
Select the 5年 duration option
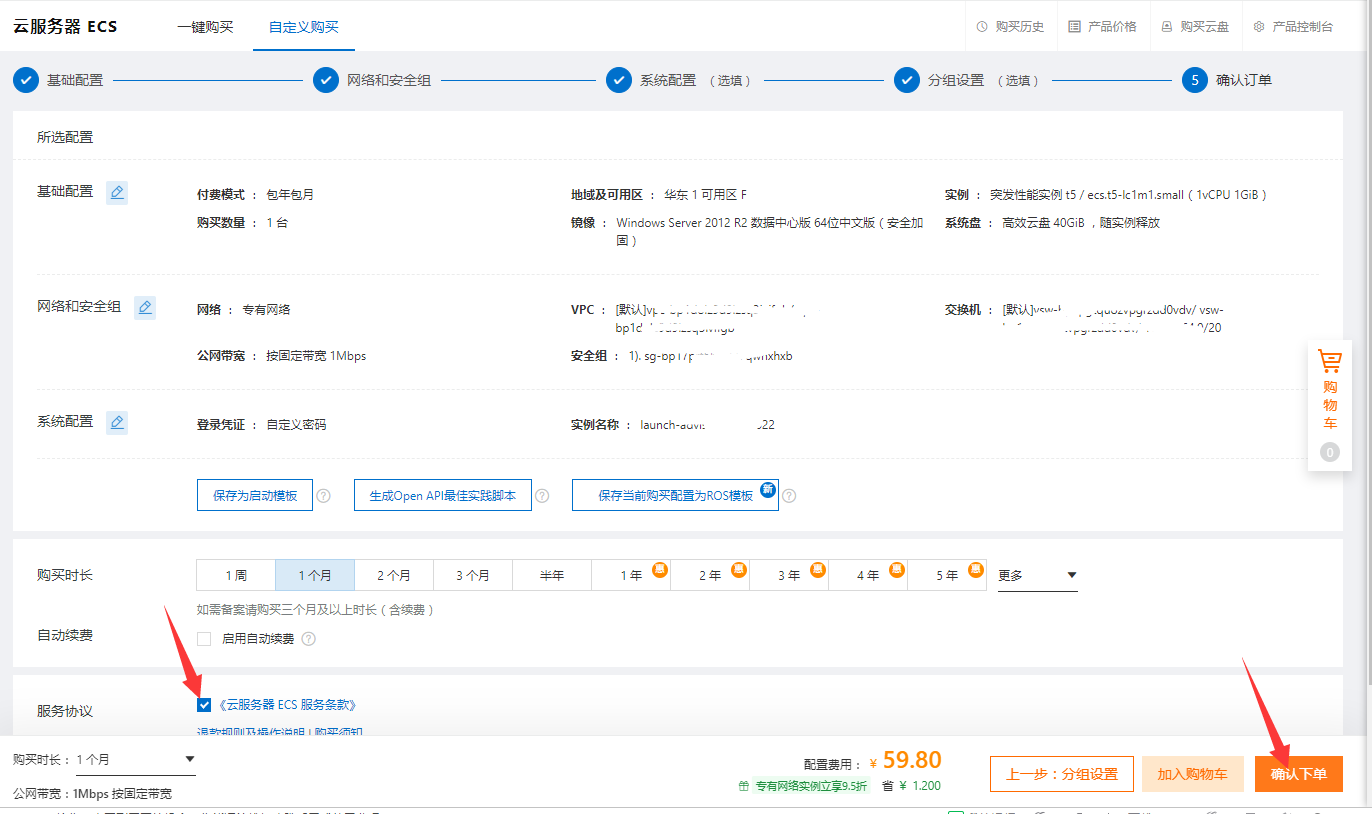click(x=947, y=575)
